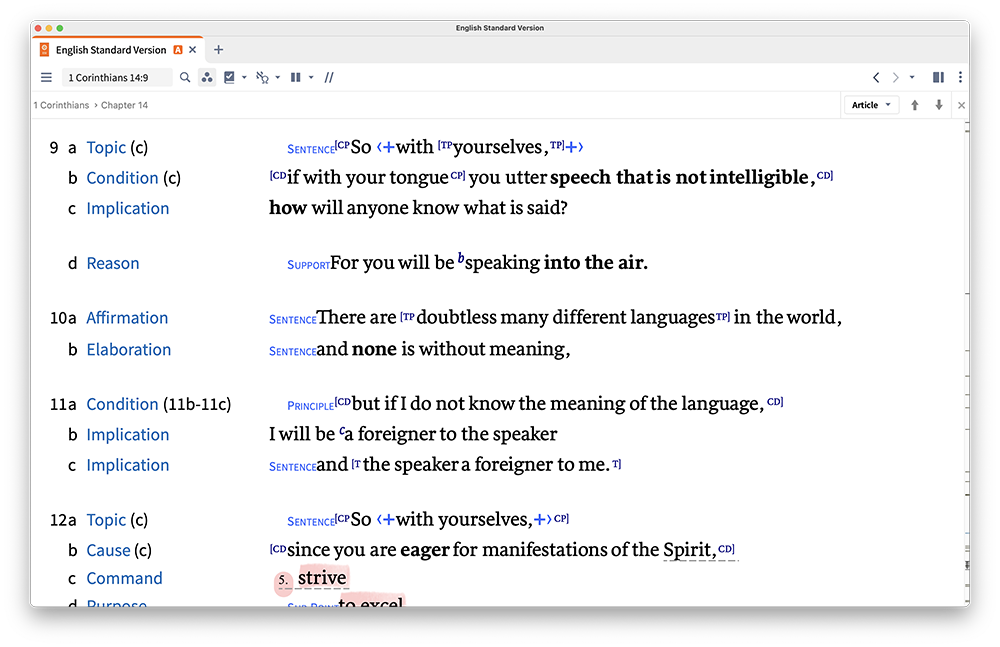
Task: Open the navigation history dropdown arrow
Action: [912, 78]
